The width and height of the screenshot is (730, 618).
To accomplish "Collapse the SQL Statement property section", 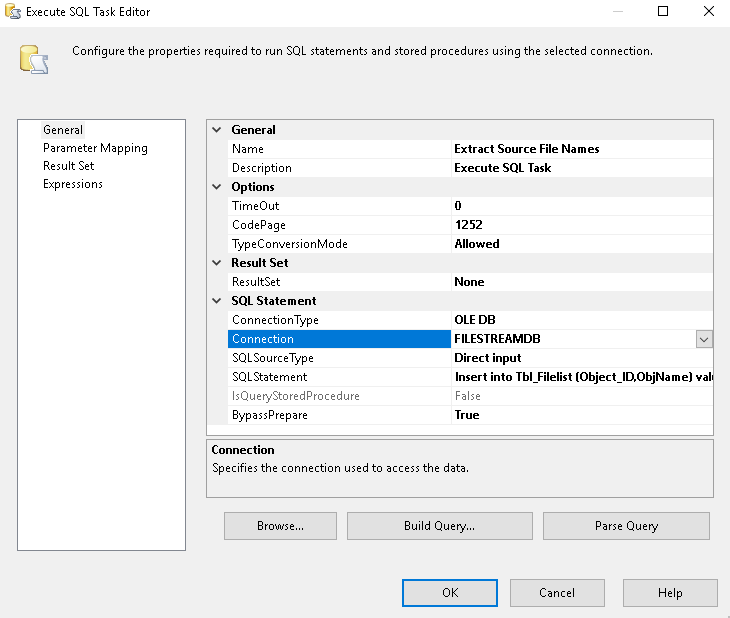I will pos(217,301).
